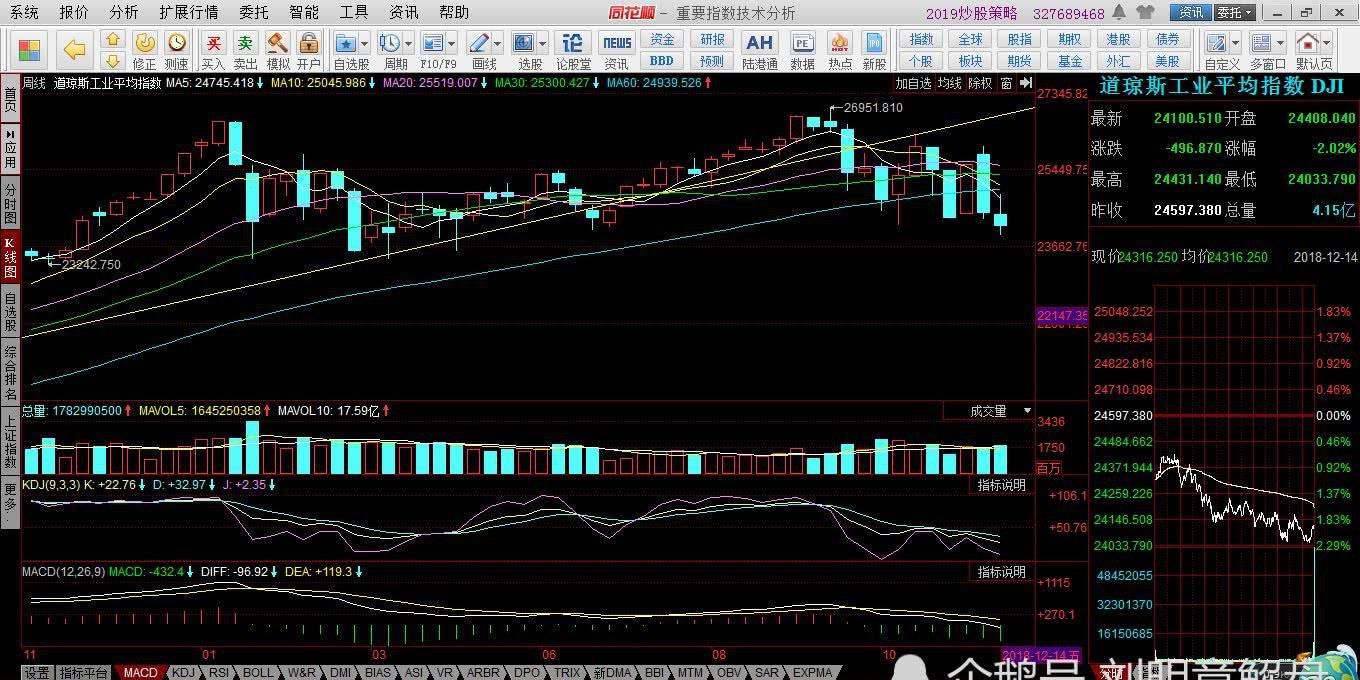
Task: Open the 扩展行情 menu
Action: click(189, 12)
